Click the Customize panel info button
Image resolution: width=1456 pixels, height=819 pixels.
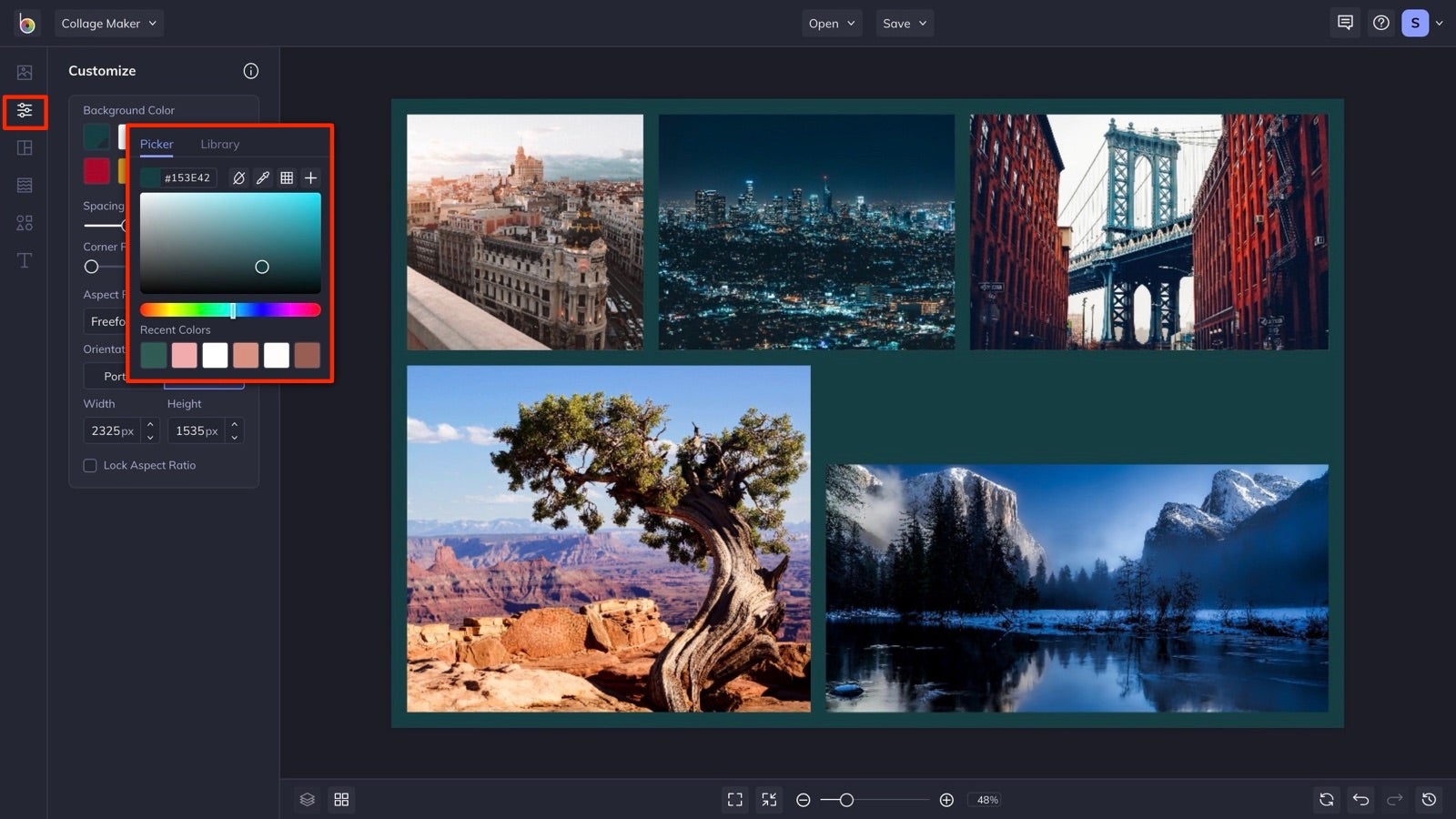tap(251, 70)
